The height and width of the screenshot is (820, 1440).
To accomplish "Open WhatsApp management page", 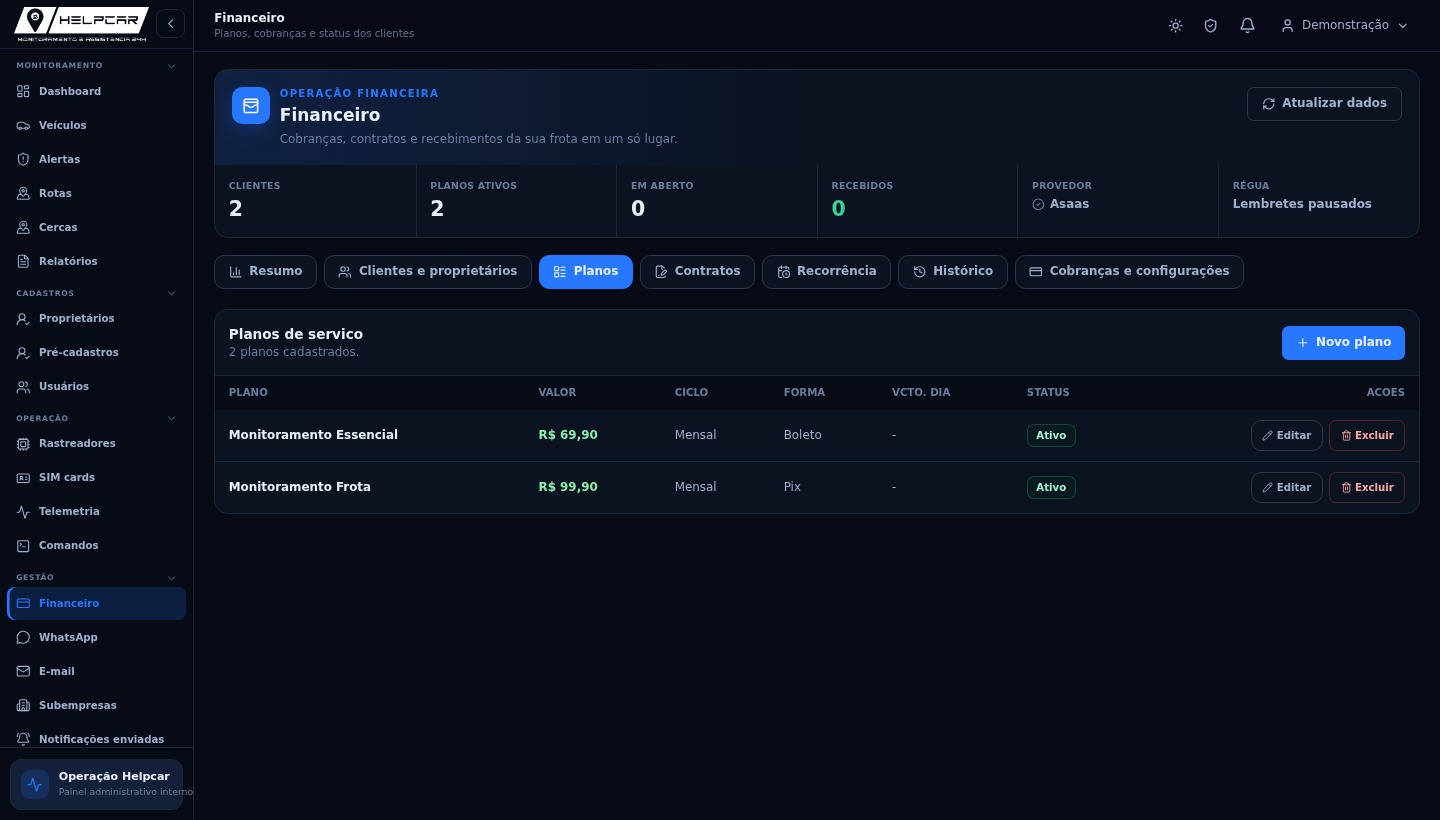I will (x=96, y=637).
